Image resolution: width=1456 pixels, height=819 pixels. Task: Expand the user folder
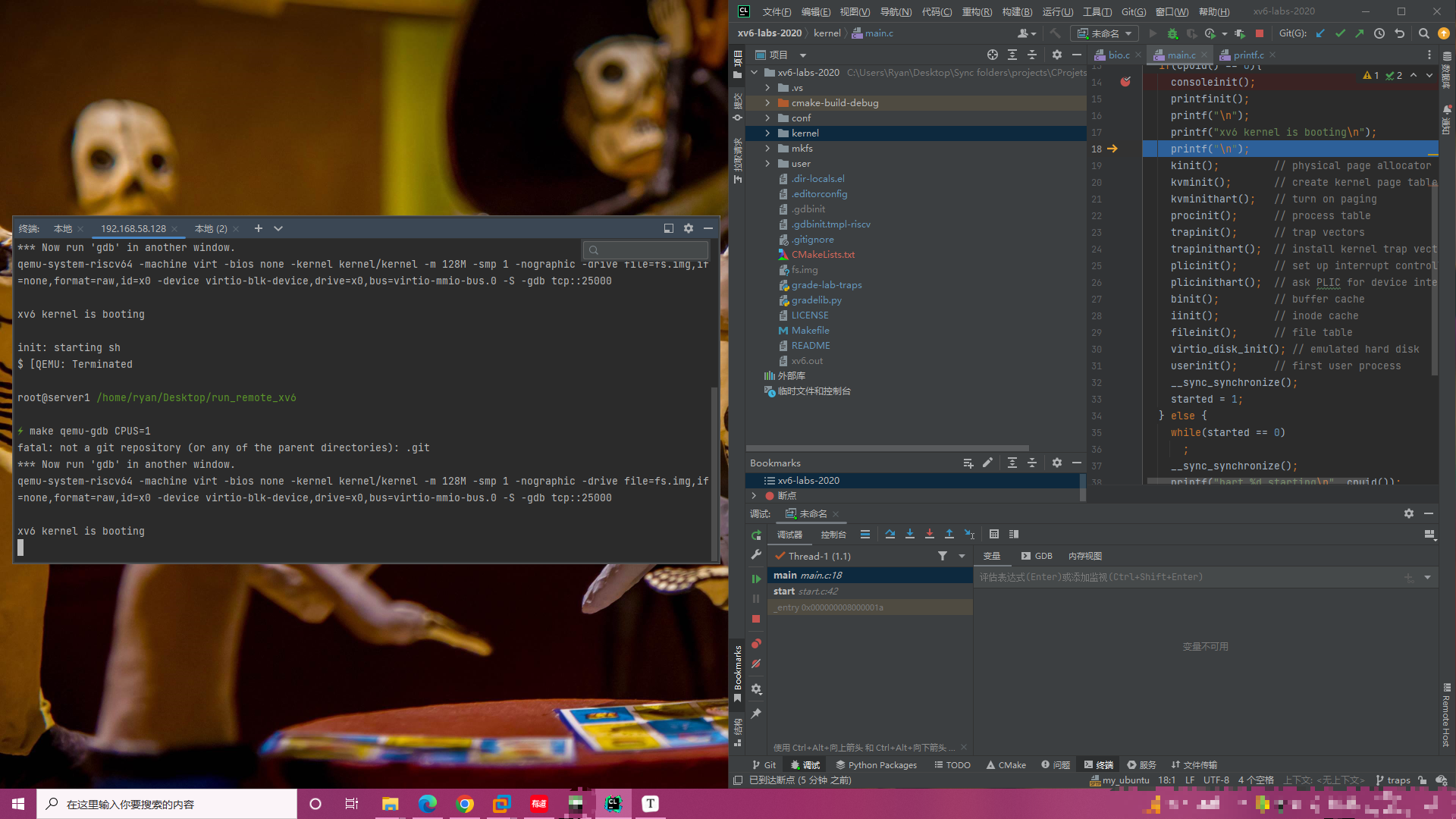pos(767,164)
